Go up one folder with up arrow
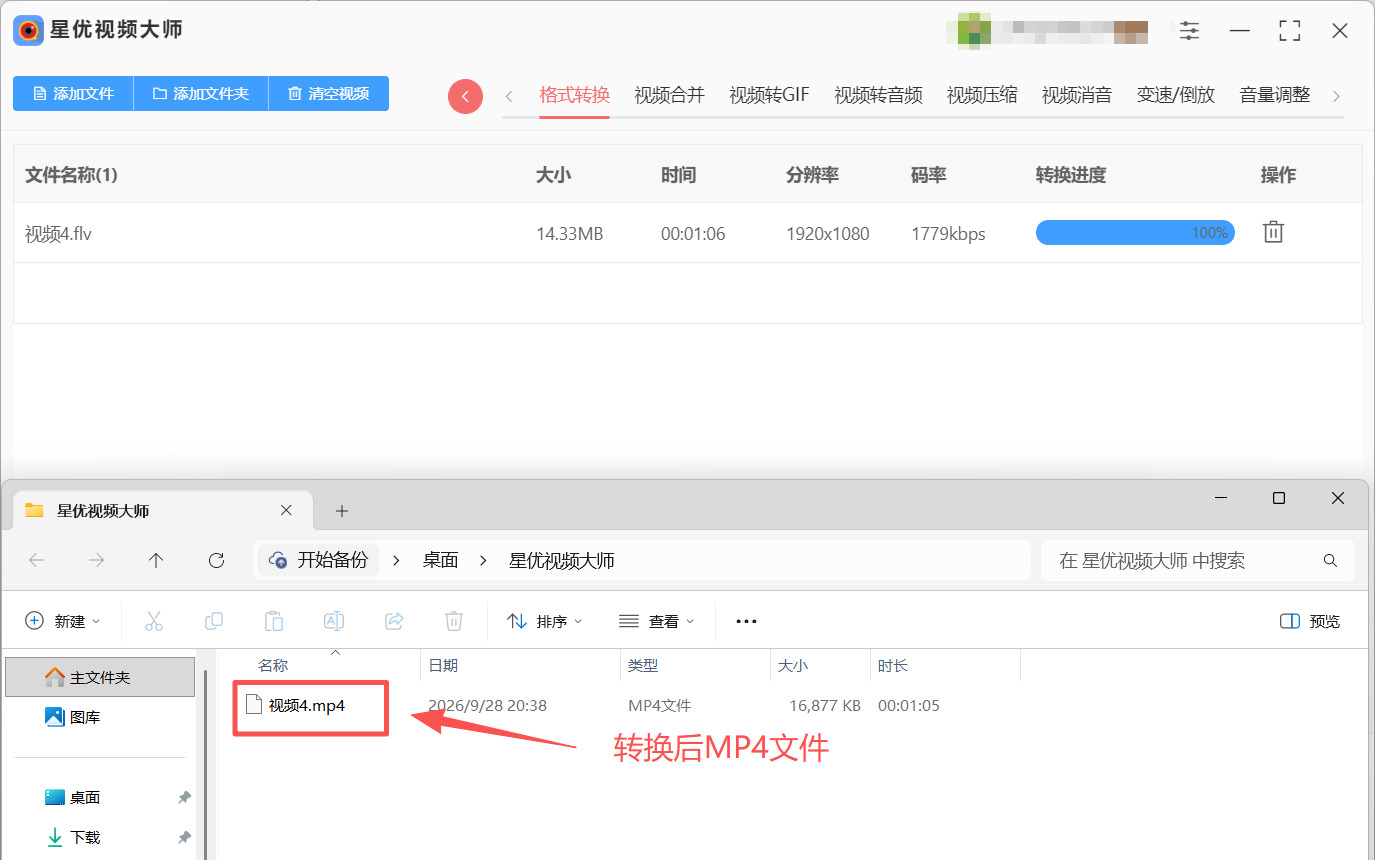Image resolution: width=1375 pixels, height=860 pixels. pos(156,560)
